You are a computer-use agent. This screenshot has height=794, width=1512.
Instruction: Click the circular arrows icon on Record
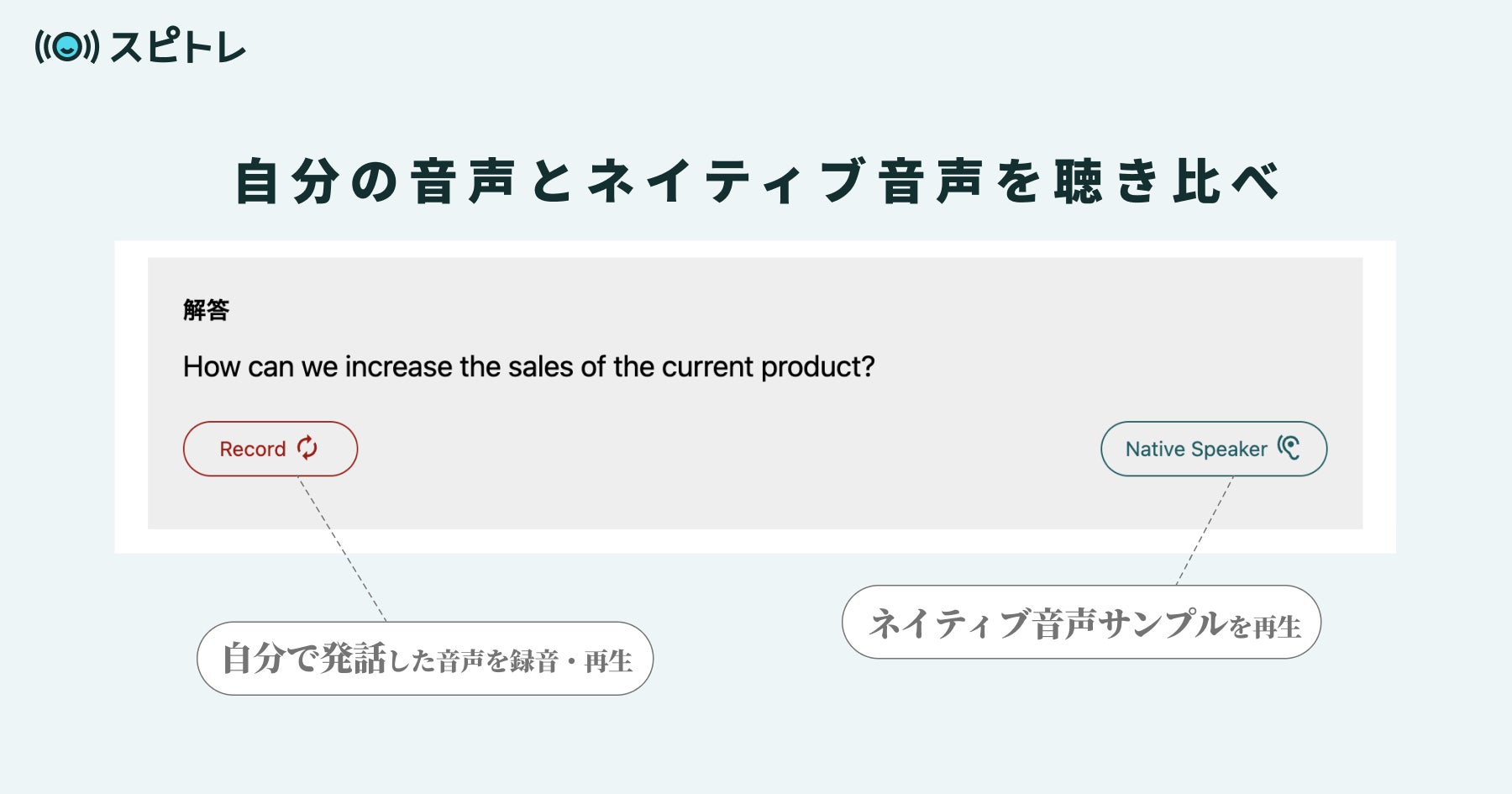307,448
